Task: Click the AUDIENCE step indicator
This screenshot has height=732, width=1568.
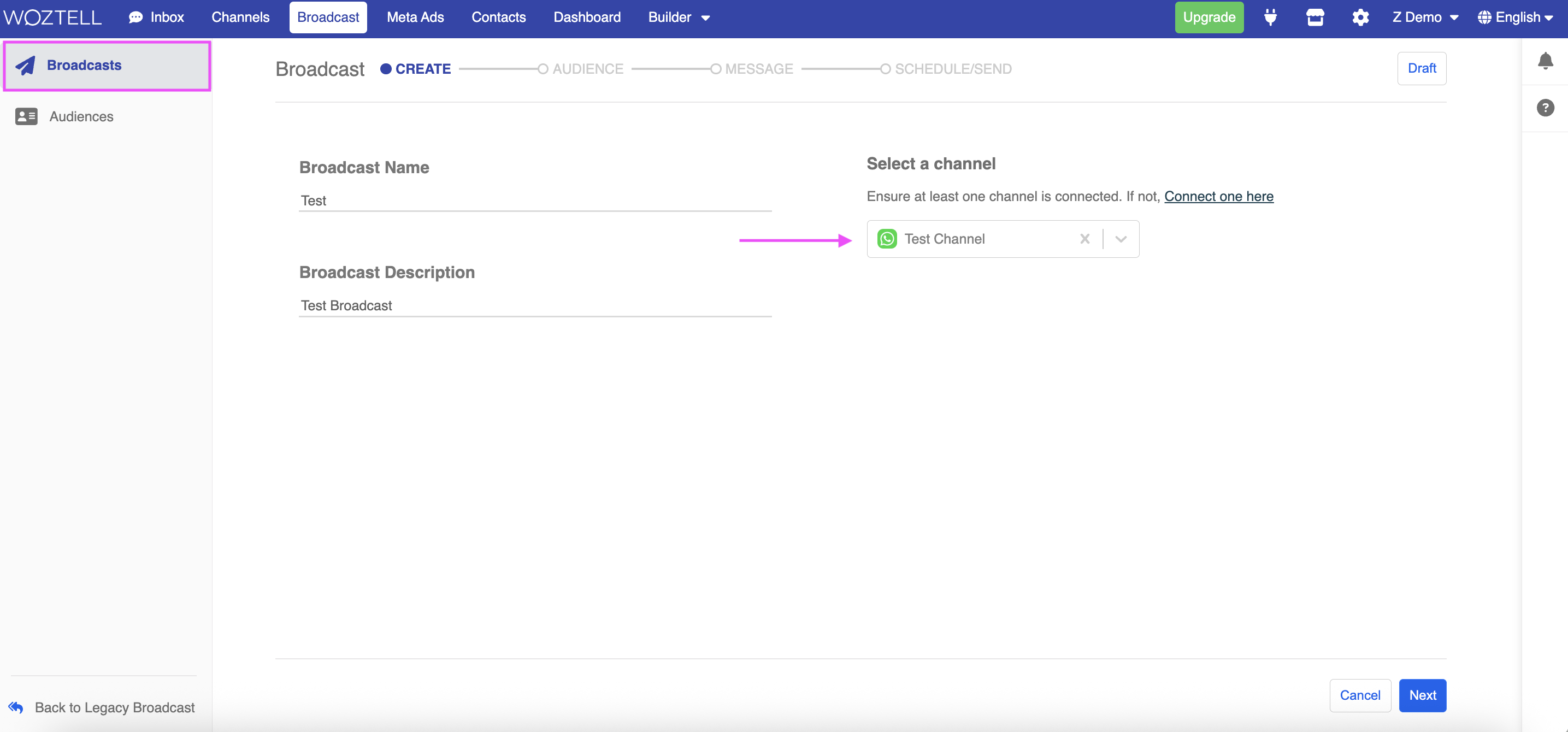Action: click(581, 69)
